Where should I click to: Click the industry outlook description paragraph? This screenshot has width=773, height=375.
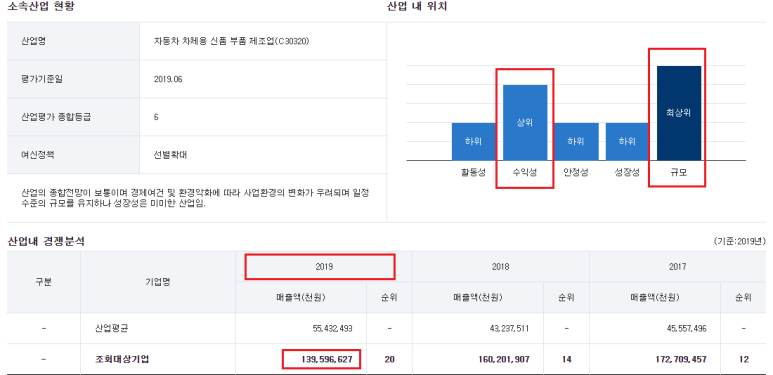point(195,198)
